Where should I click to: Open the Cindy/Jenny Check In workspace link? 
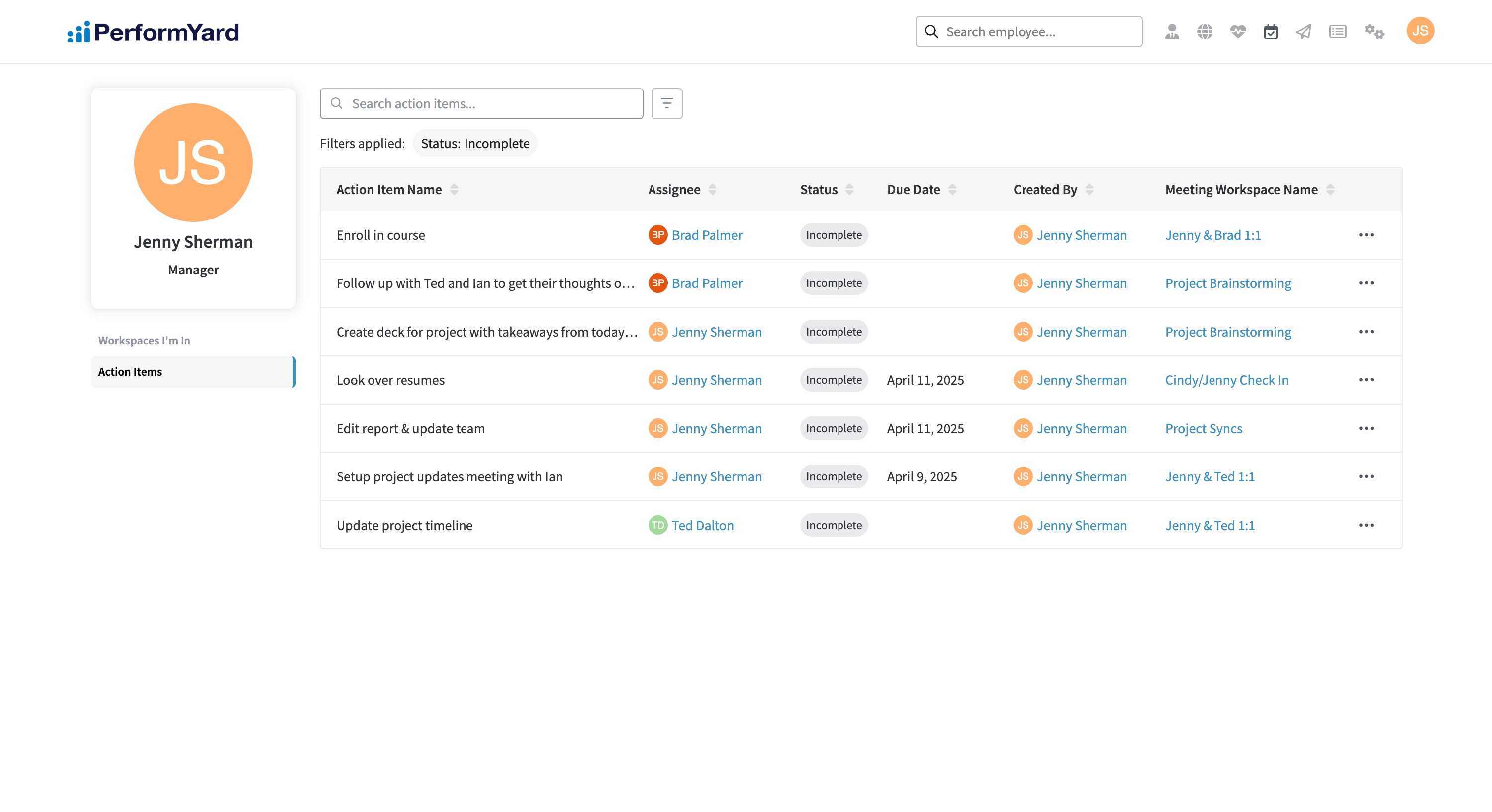coord(1226,380)
